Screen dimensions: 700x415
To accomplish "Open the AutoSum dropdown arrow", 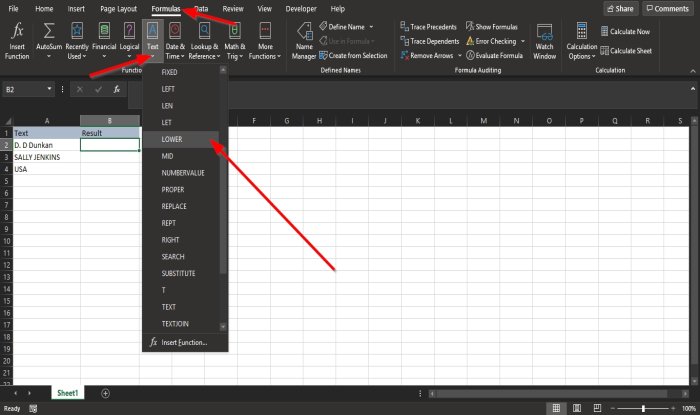I will pyautogui.click(x=49, y=56).
